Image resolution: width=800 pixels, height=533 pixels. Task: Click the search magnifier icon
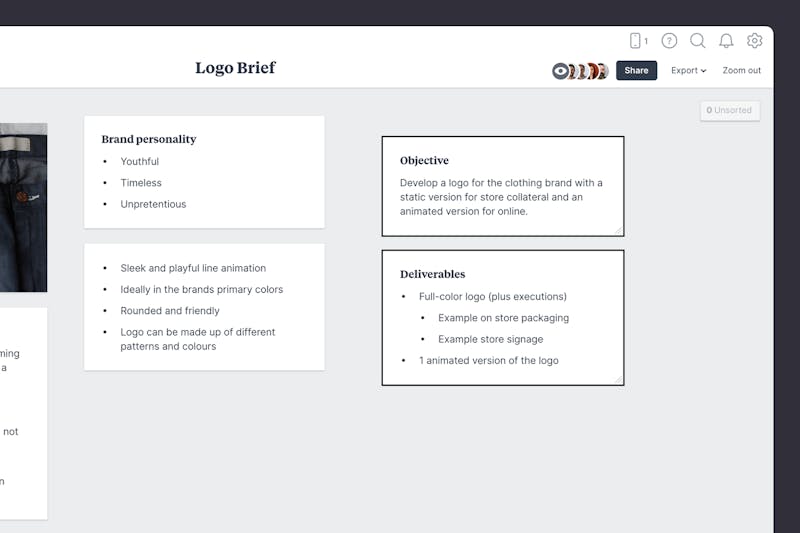(x=698, y=41)
